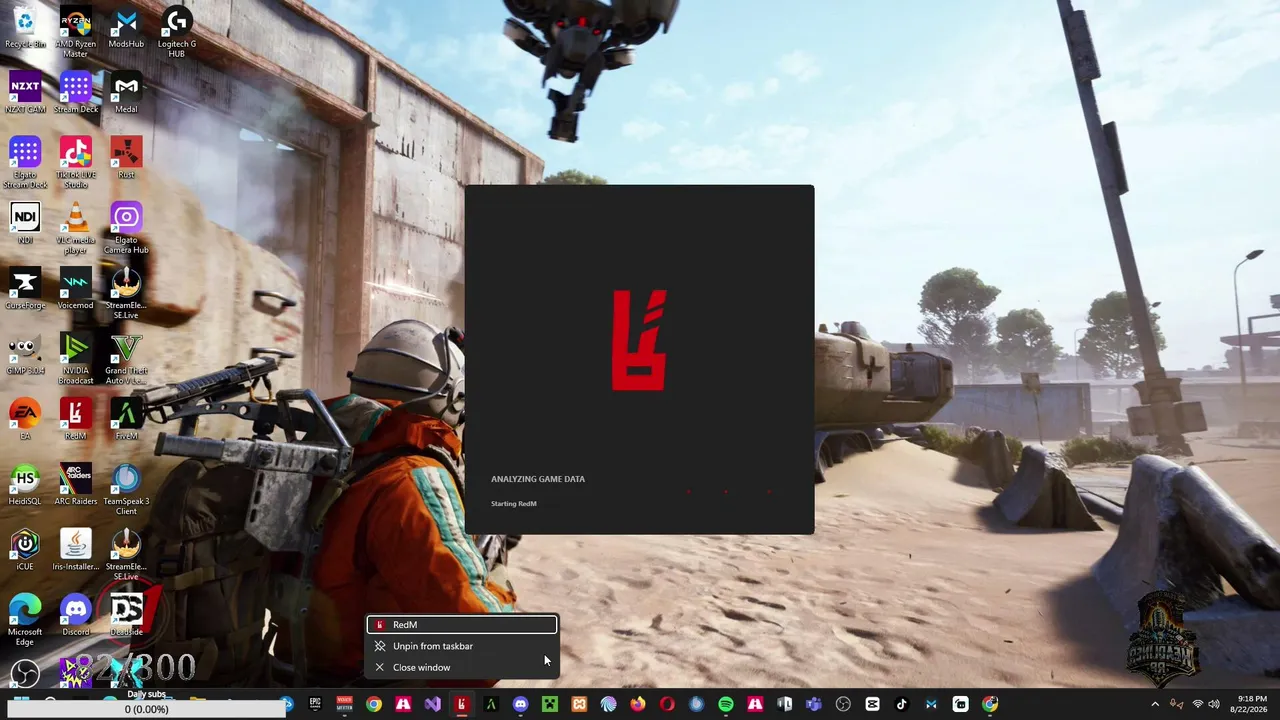Screen dimensions: 1280x720
Task: Choose Unpin from taskbar
Action: [462, 646]
